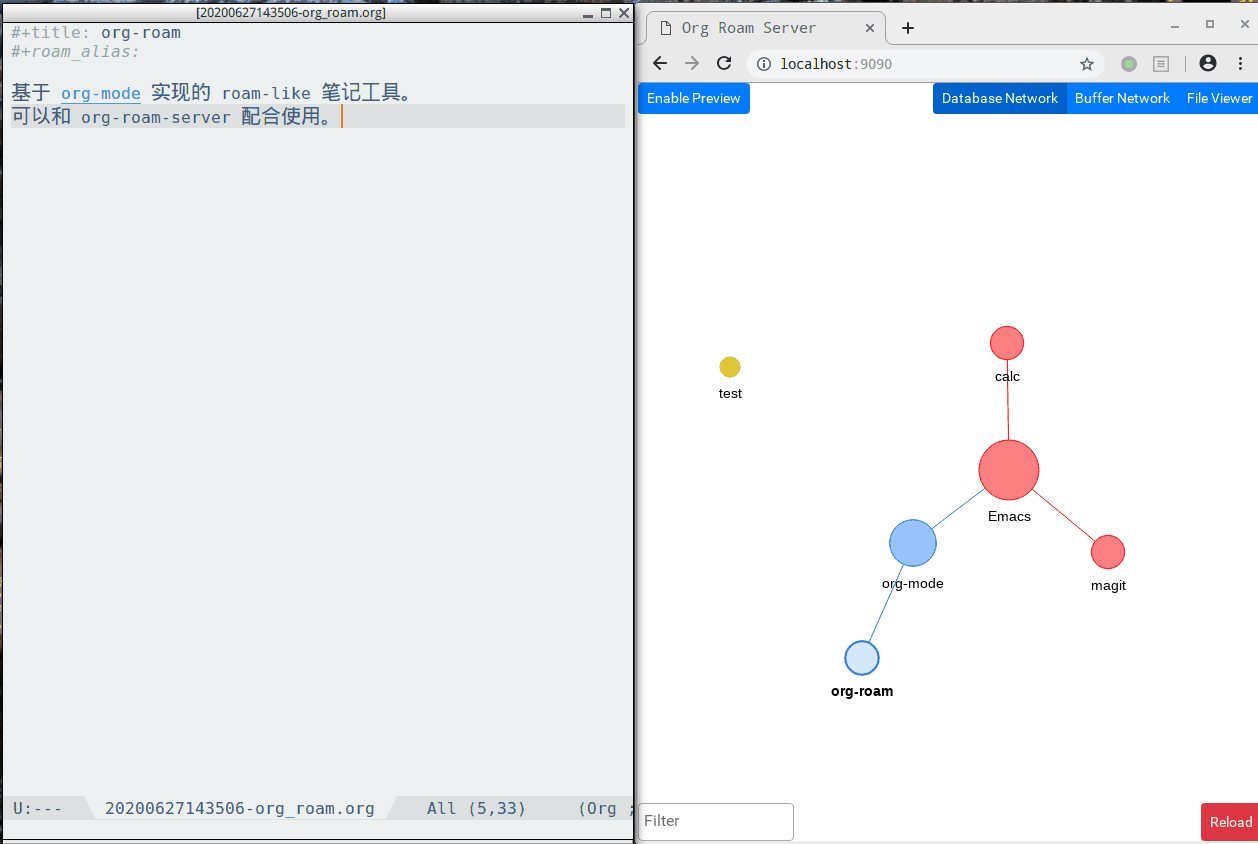Close the Emacs window

(x=624, y=13)
